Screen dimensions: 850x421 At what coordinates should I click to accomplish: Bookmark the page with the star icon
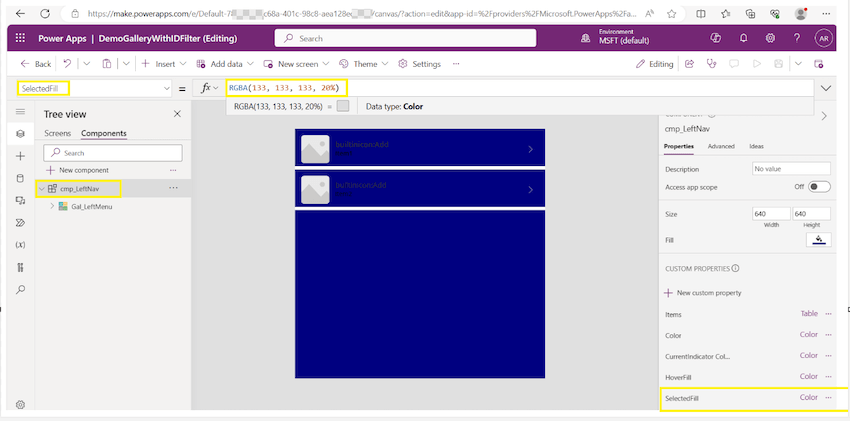pos(672,14)
